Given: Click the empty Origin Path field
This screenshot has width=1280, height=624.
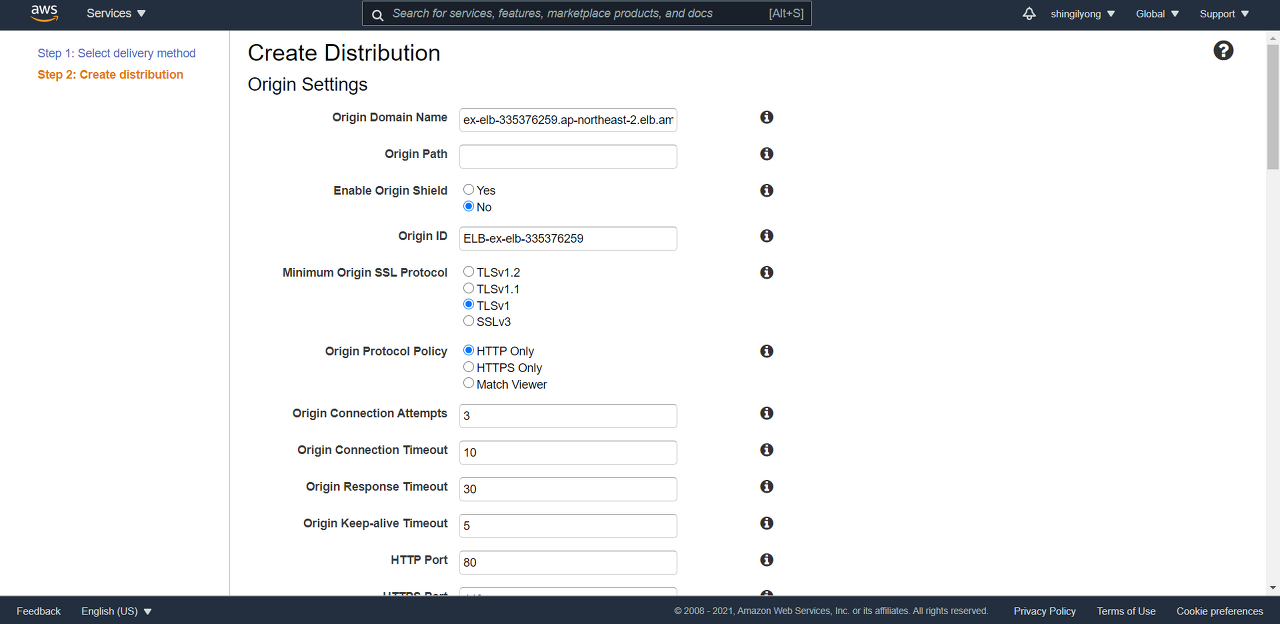Looking at the screenshot, I should (x=568, y=157).
